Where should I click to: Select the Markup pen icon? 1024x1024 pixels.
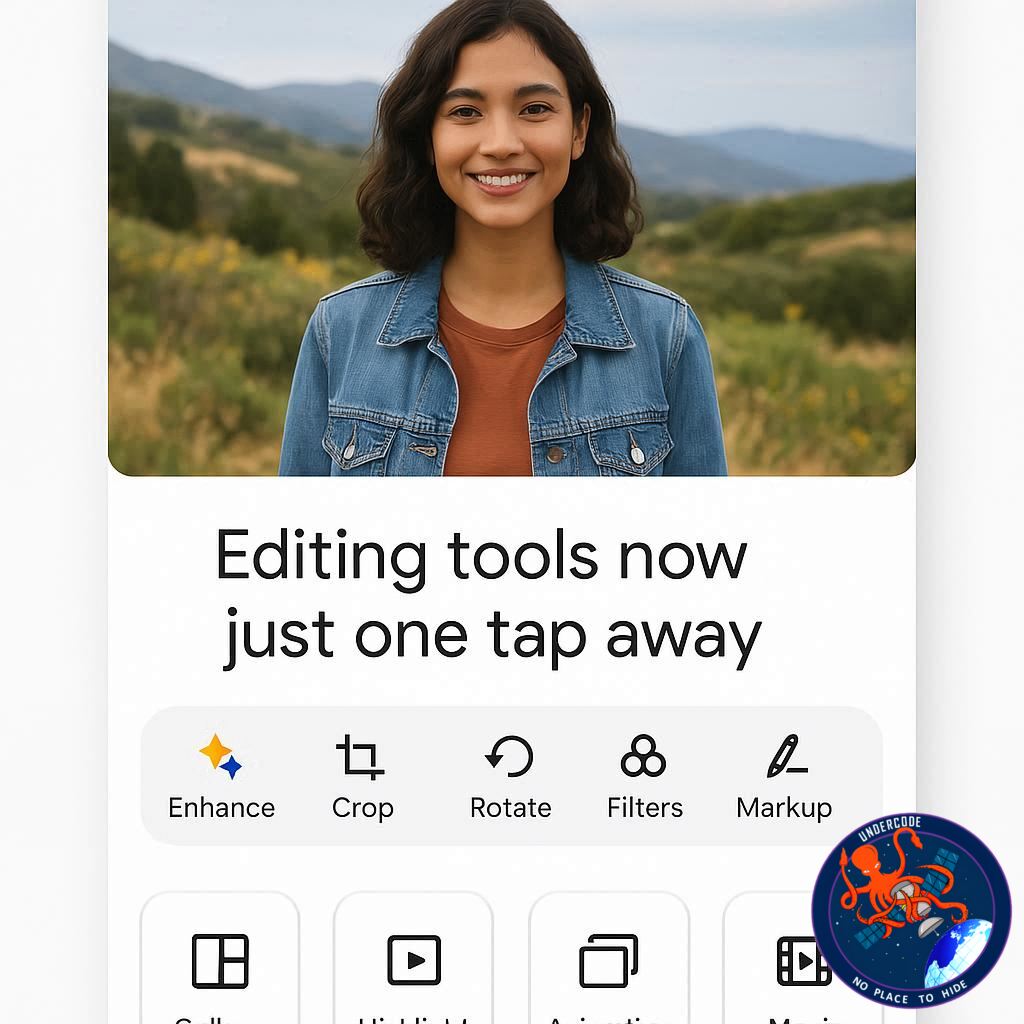point(786,756)
